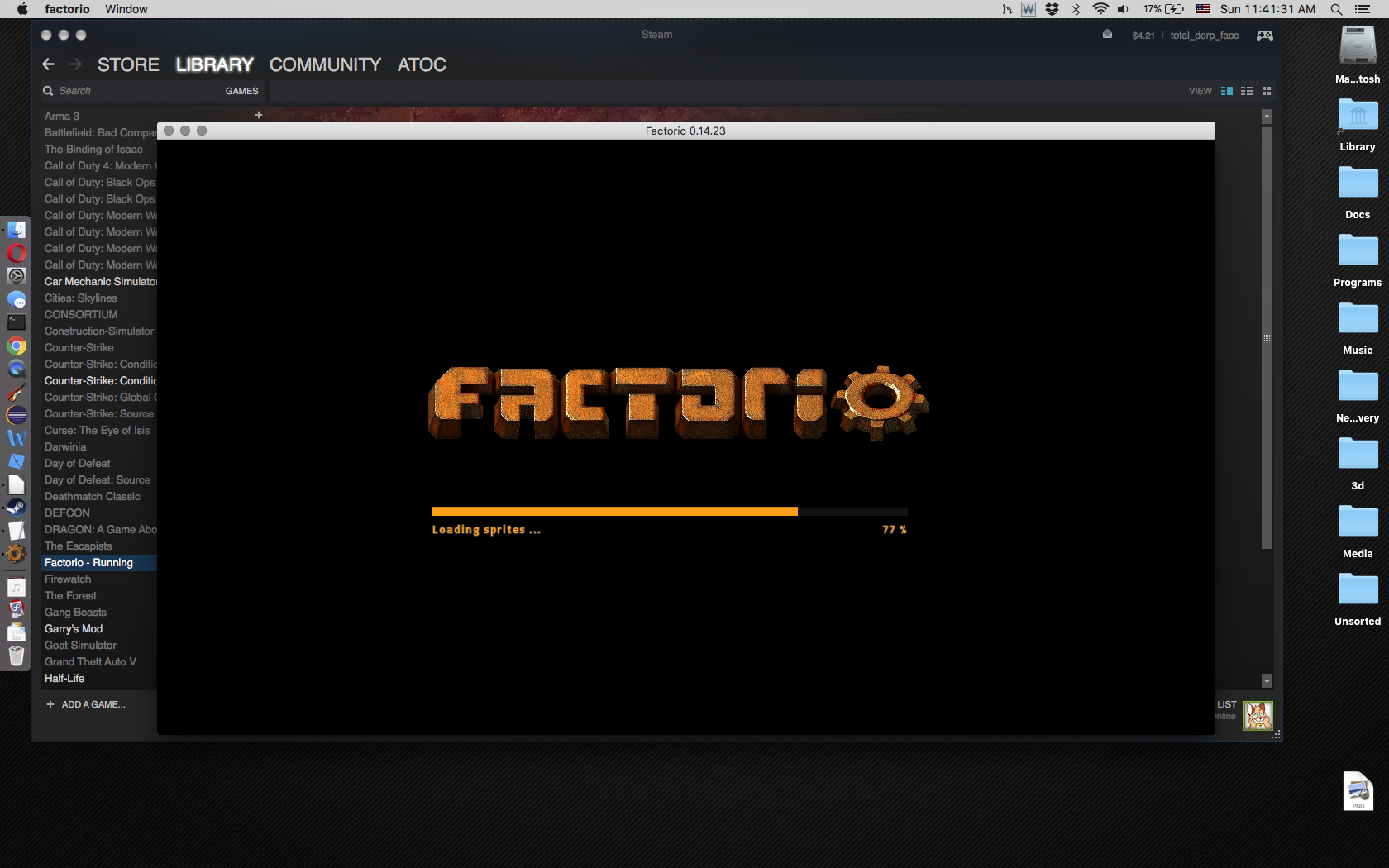Select the Programs folder on desktop
This screenshot has height=868, width=1389.
[x=1358, y=250]
